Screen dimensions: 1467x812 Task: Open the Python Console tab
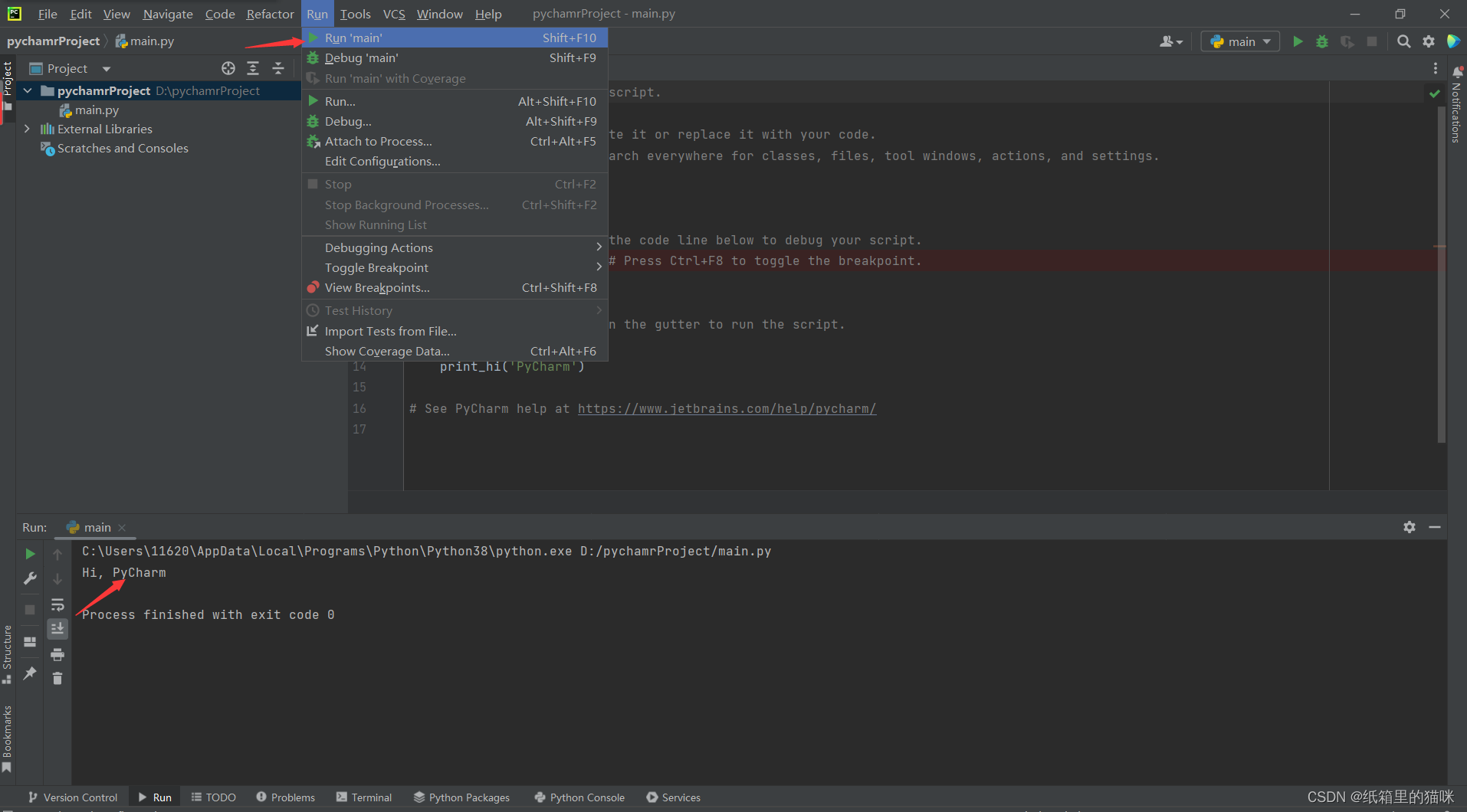[x=579, y=797]
